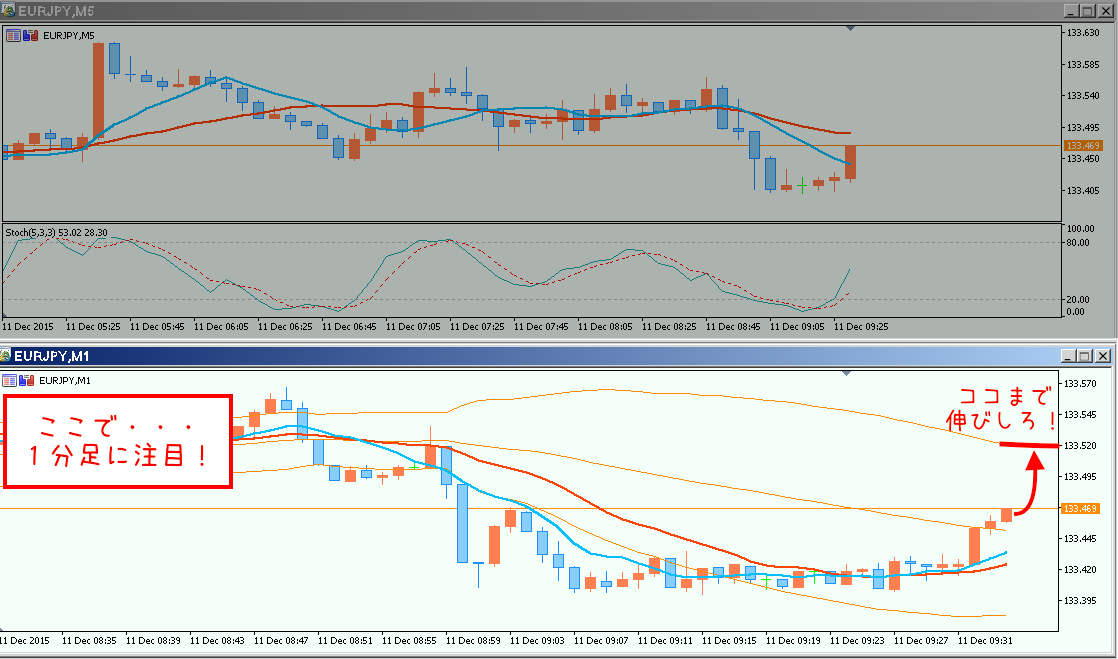Image resolution: width=1118 pixels, height=659 pixels.
Task: Click the EURJPY,M5 title bar window icon
Action: point(8,9)
